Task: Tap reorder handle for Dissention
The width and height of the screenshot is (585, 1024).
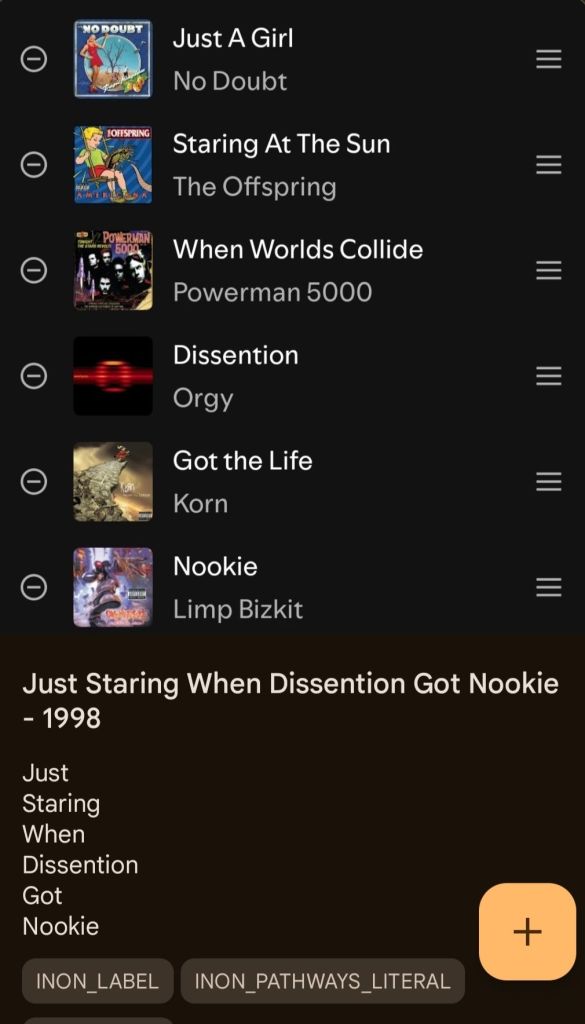Action: (548, 376)
